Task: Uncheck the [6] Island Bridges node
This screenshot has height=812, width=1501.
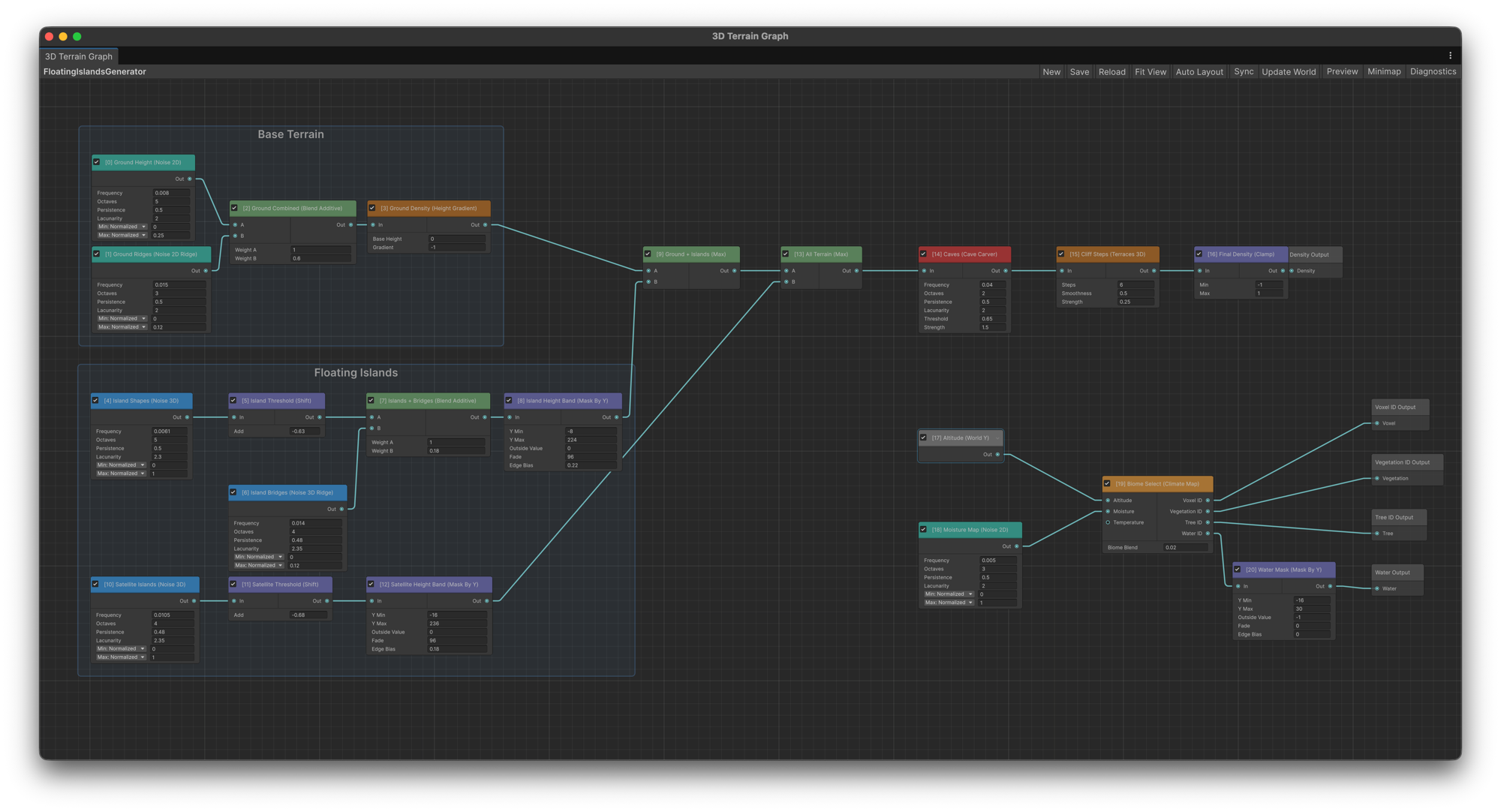Action: coord(233,492)
